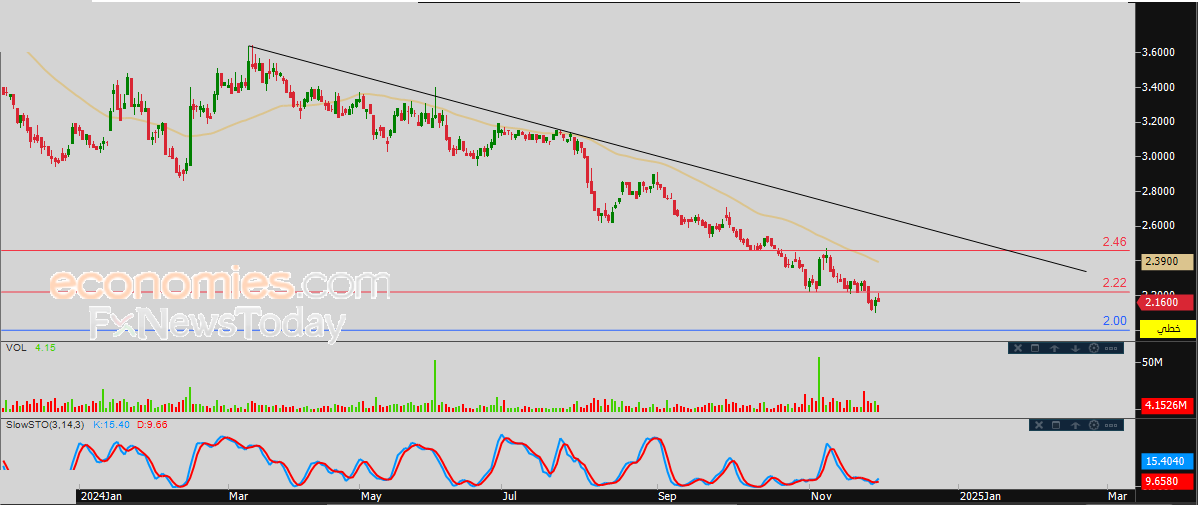
Task: Click the Nov date on time axis
Action: pyautogui.click(x=820, y=497)
